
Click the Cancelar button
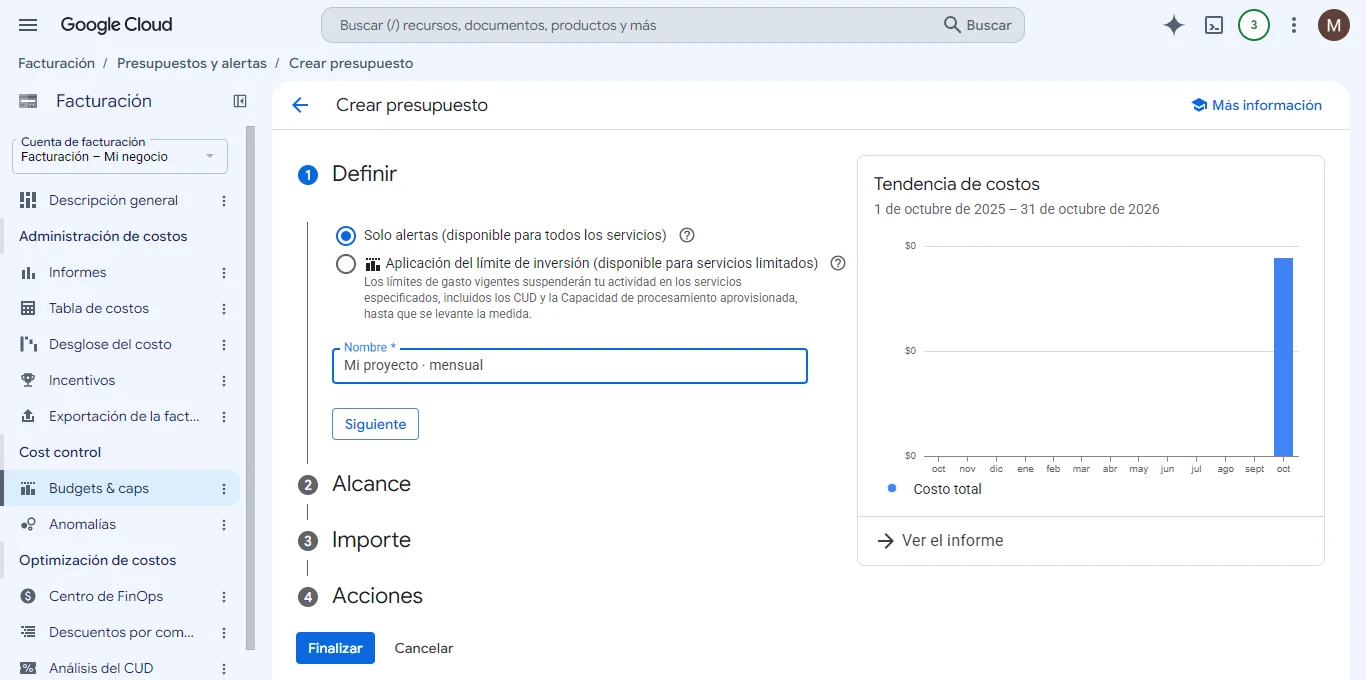pos(424,648)
